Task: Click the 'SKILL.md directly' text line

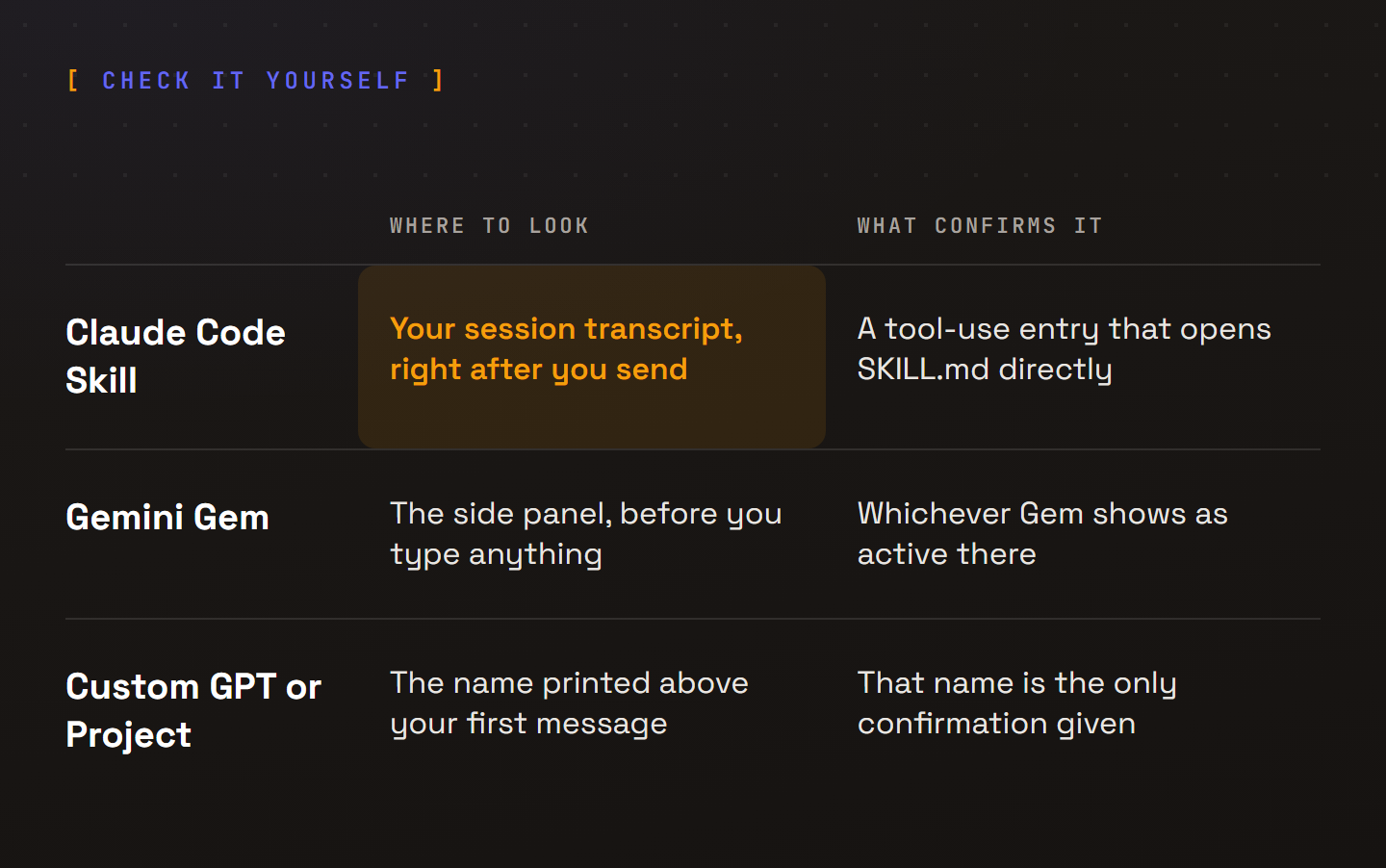Action: click(x=985, y=370)
